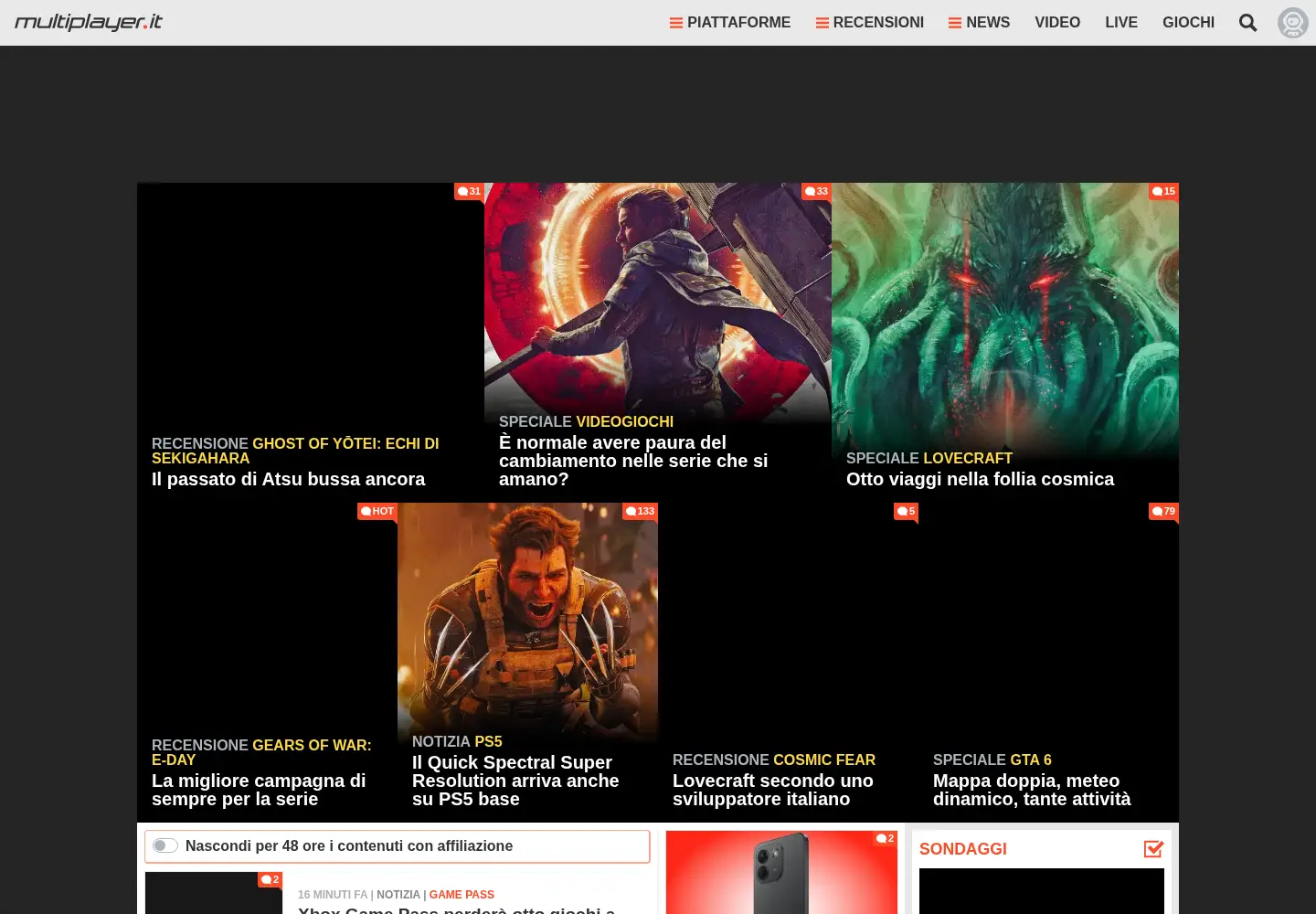Image resolution: width=1316 pixels, height=914 pixels.
Task: Open the 133 comments badge on PS5 news
Action: coord(641,511)
